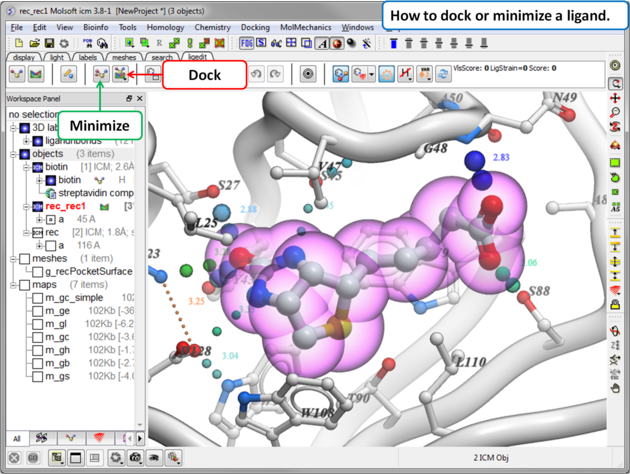The image size is (630, 474).
Task: Click the save floppy disk icon
Action: (49, 43)
